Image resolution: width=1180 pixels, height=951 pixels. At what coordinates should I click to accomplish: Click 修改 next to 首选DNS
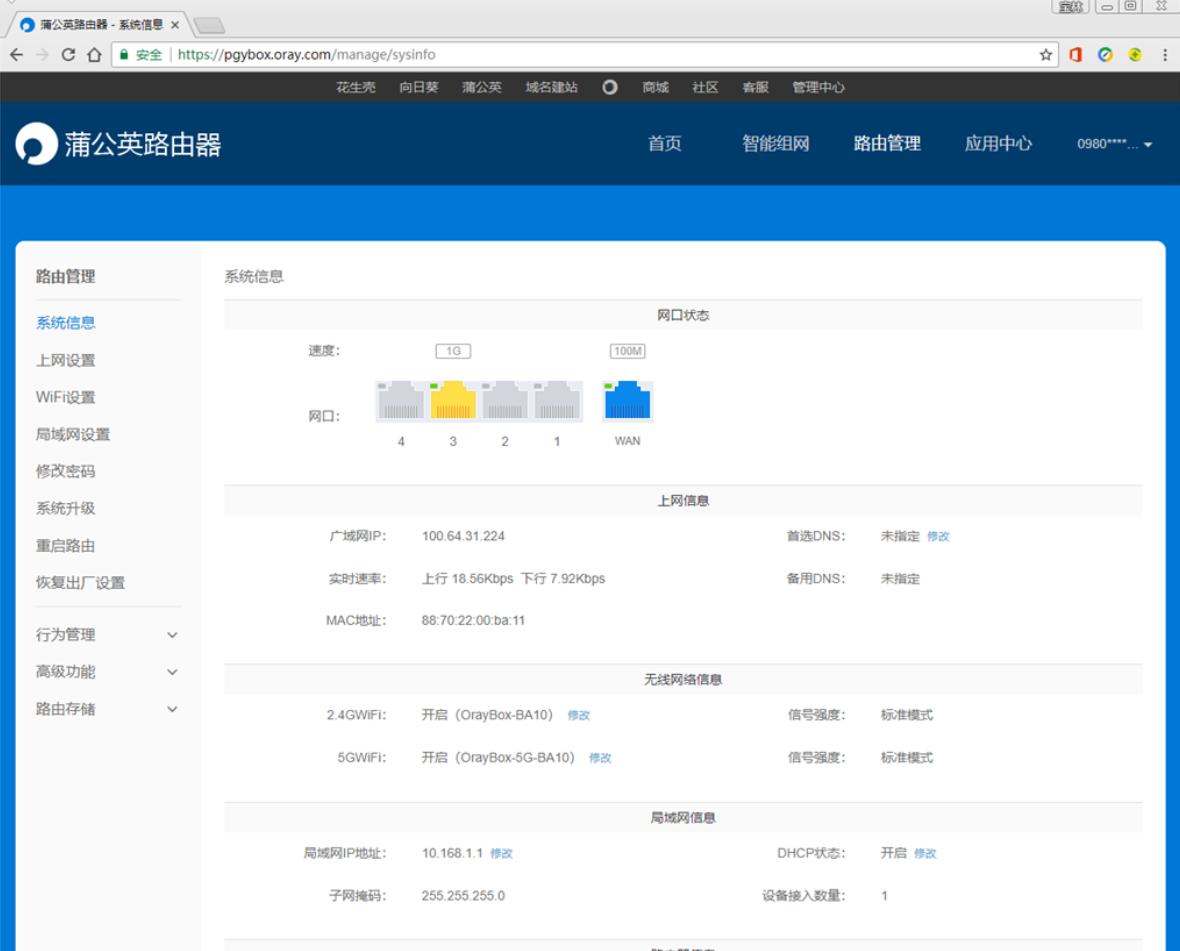click(x=938, y=536)
